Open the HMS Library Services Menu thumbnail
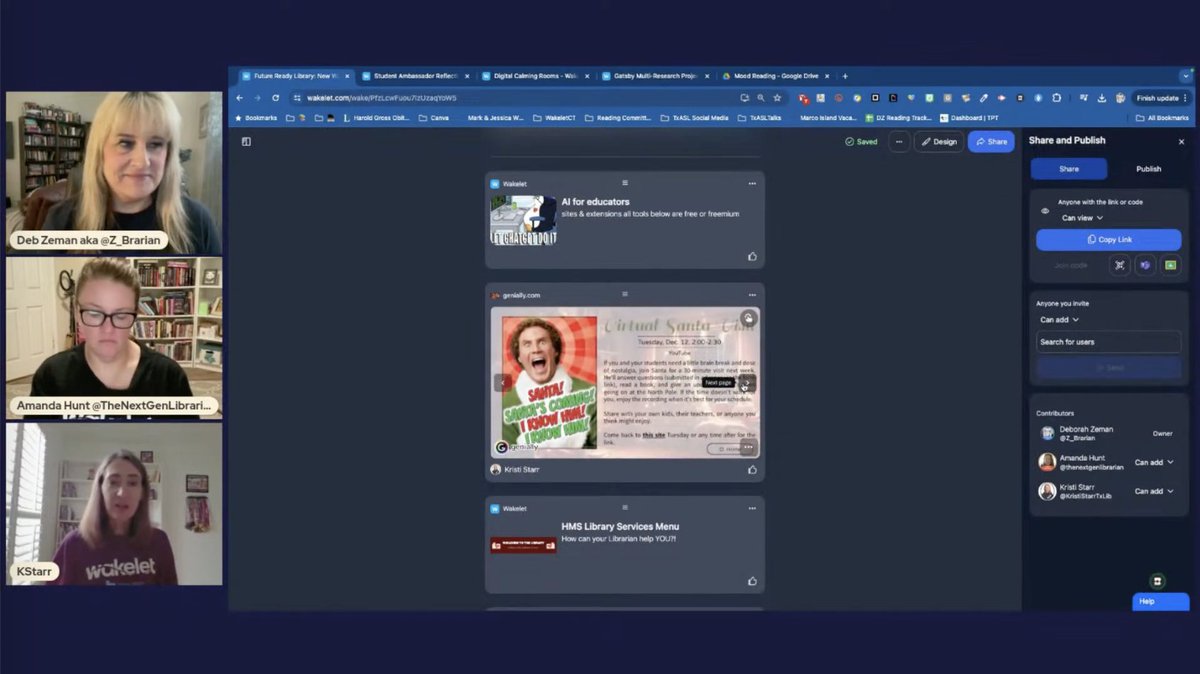The image size is (1200, 674). point(523,545)
